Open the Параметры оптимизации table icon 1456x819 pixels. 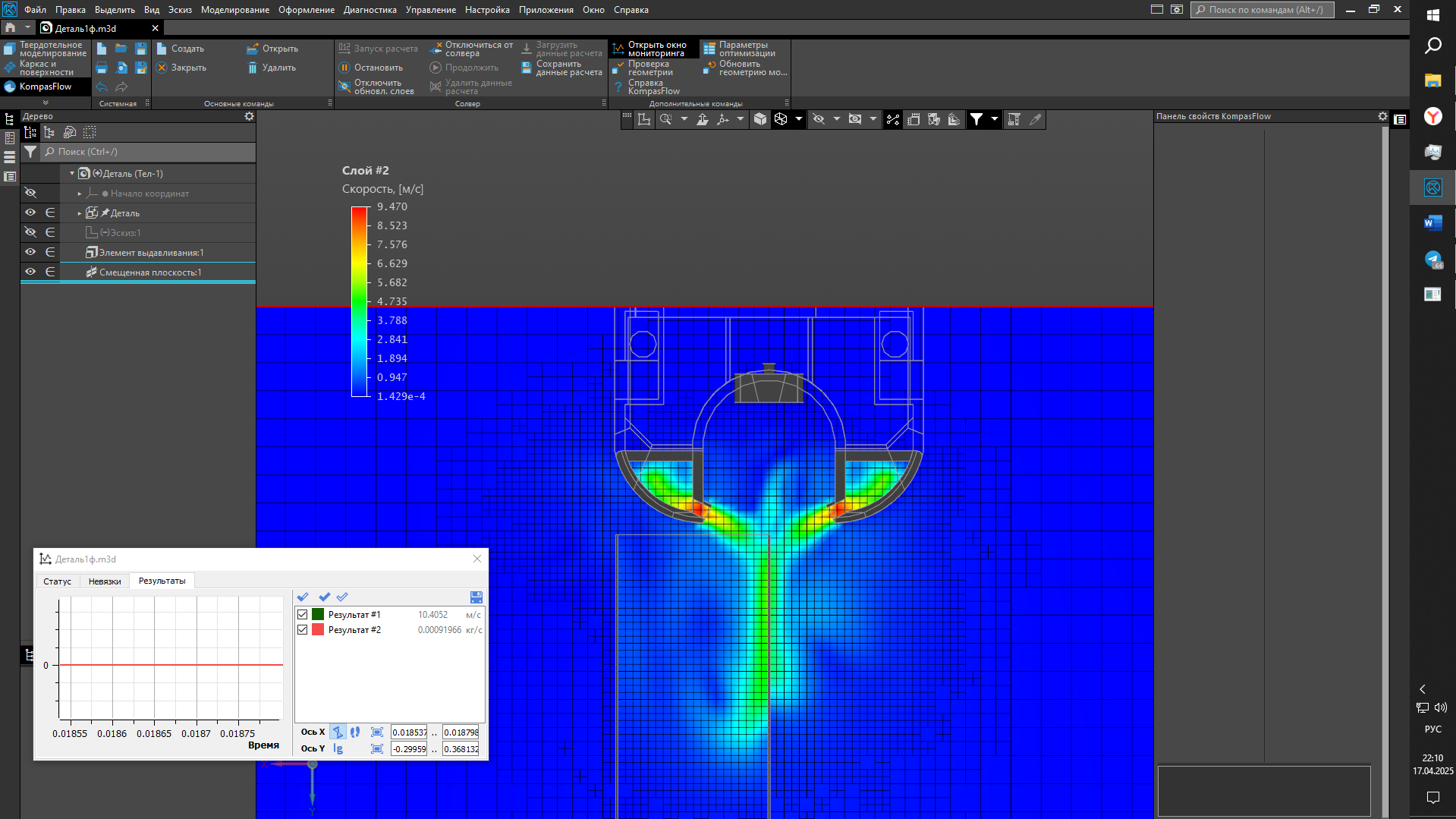coord(709,49)
